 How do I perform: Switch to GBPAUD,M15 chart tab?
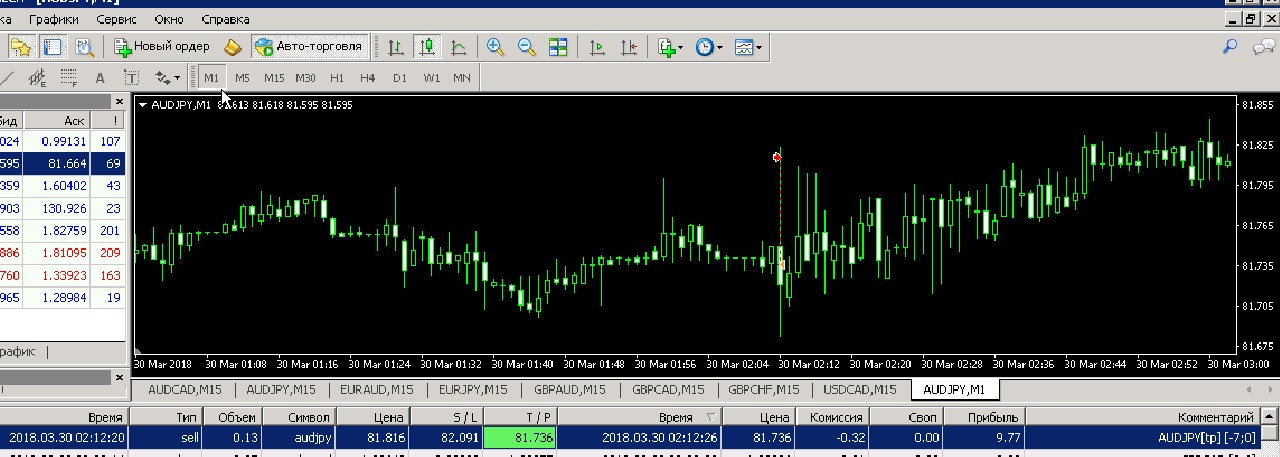click(x=570, y=390)
